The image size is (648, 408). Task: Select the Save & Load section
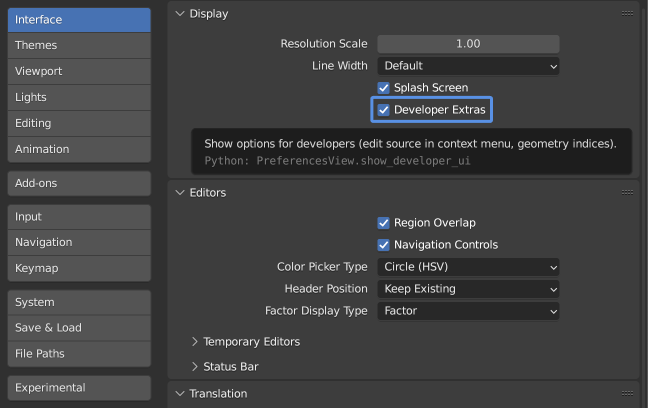79,328
